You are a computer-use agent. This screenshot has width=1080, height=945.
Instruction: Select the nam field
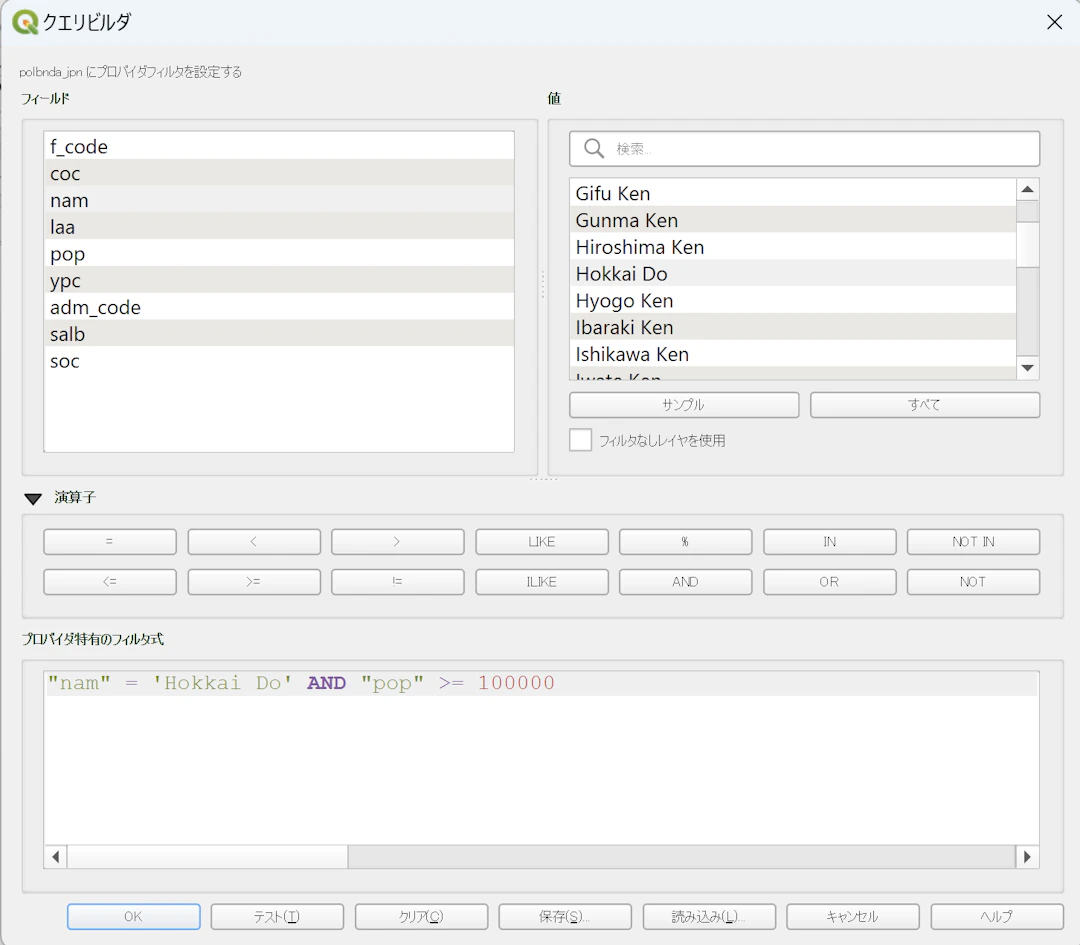pyautogui.click(x=279, y=200)
